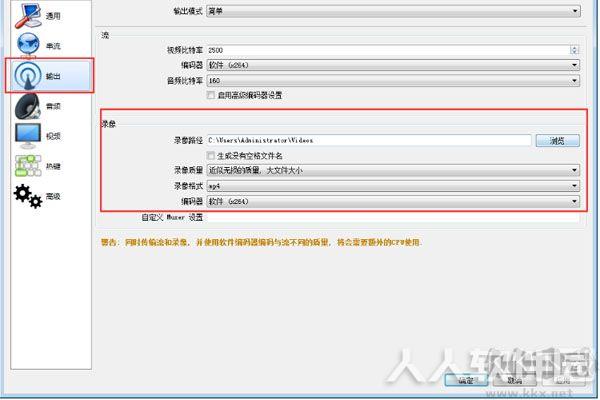
Task: Open the recording 编码器 dropdown under 录像
Action: (393, 201)
